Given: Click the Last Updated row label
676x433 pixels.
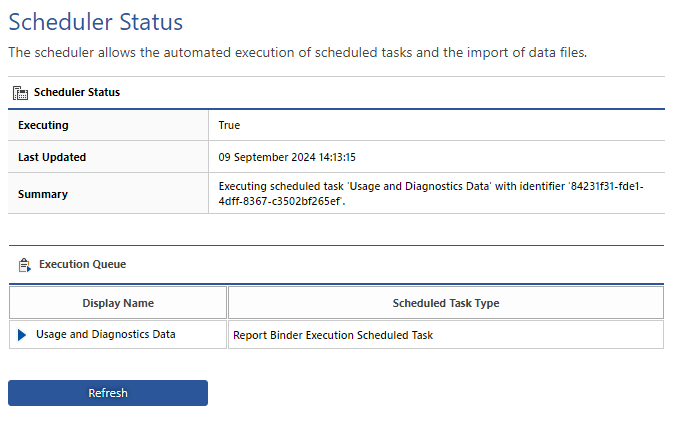Looking at the screenshot, I should 52,157.
